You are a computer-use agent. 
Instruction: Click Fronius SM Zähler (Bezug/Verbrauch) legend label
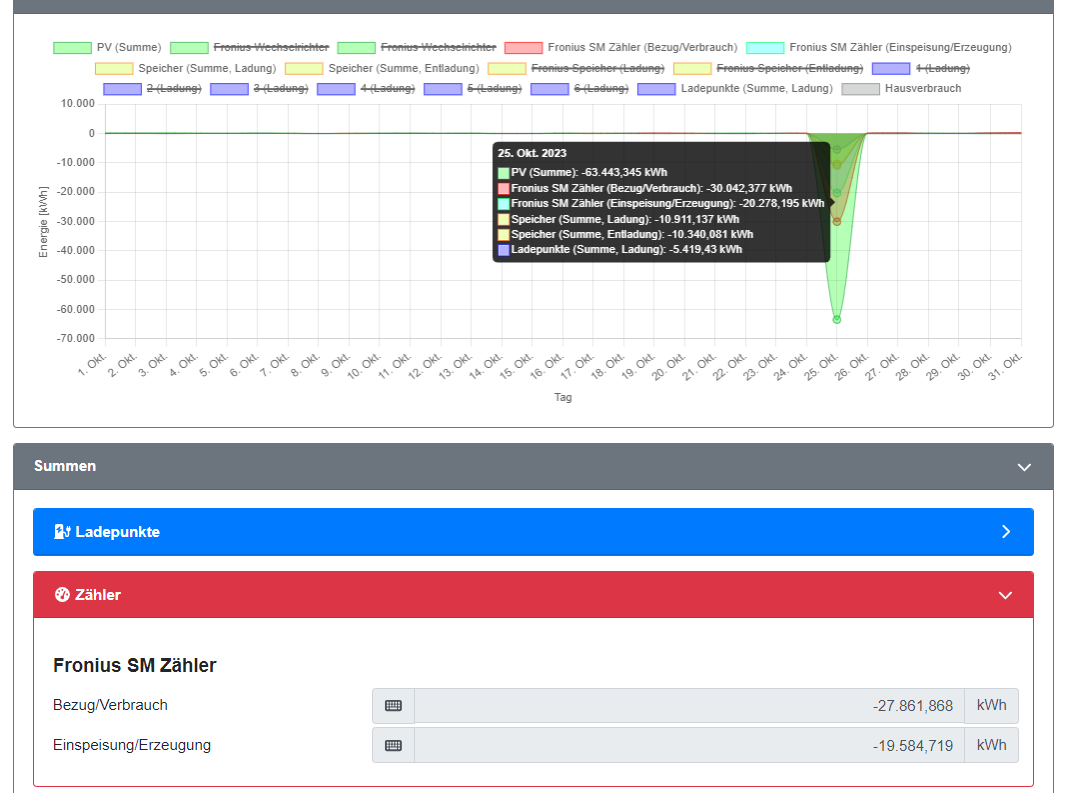tap(642, 47)
